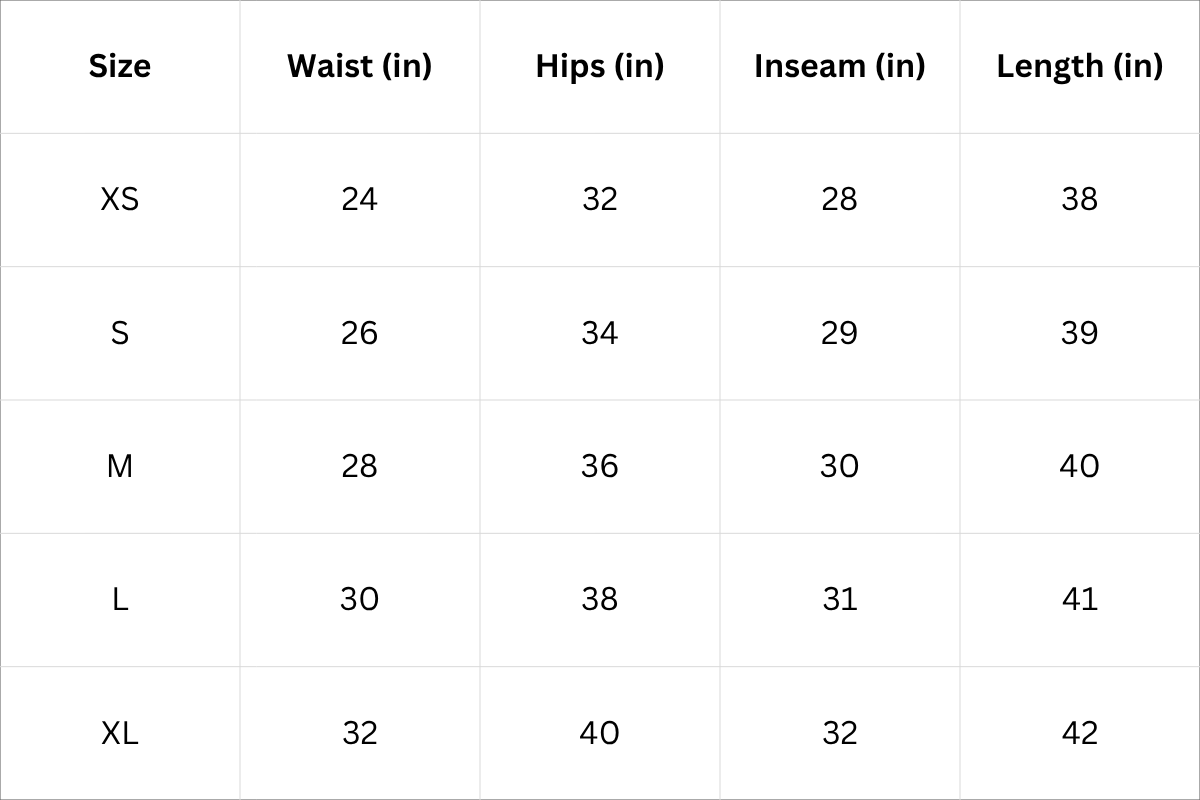Viewport: 1200px width, 800px height.
Task: Select length value 38 for XS
Action: click(x=1079, y=199)
